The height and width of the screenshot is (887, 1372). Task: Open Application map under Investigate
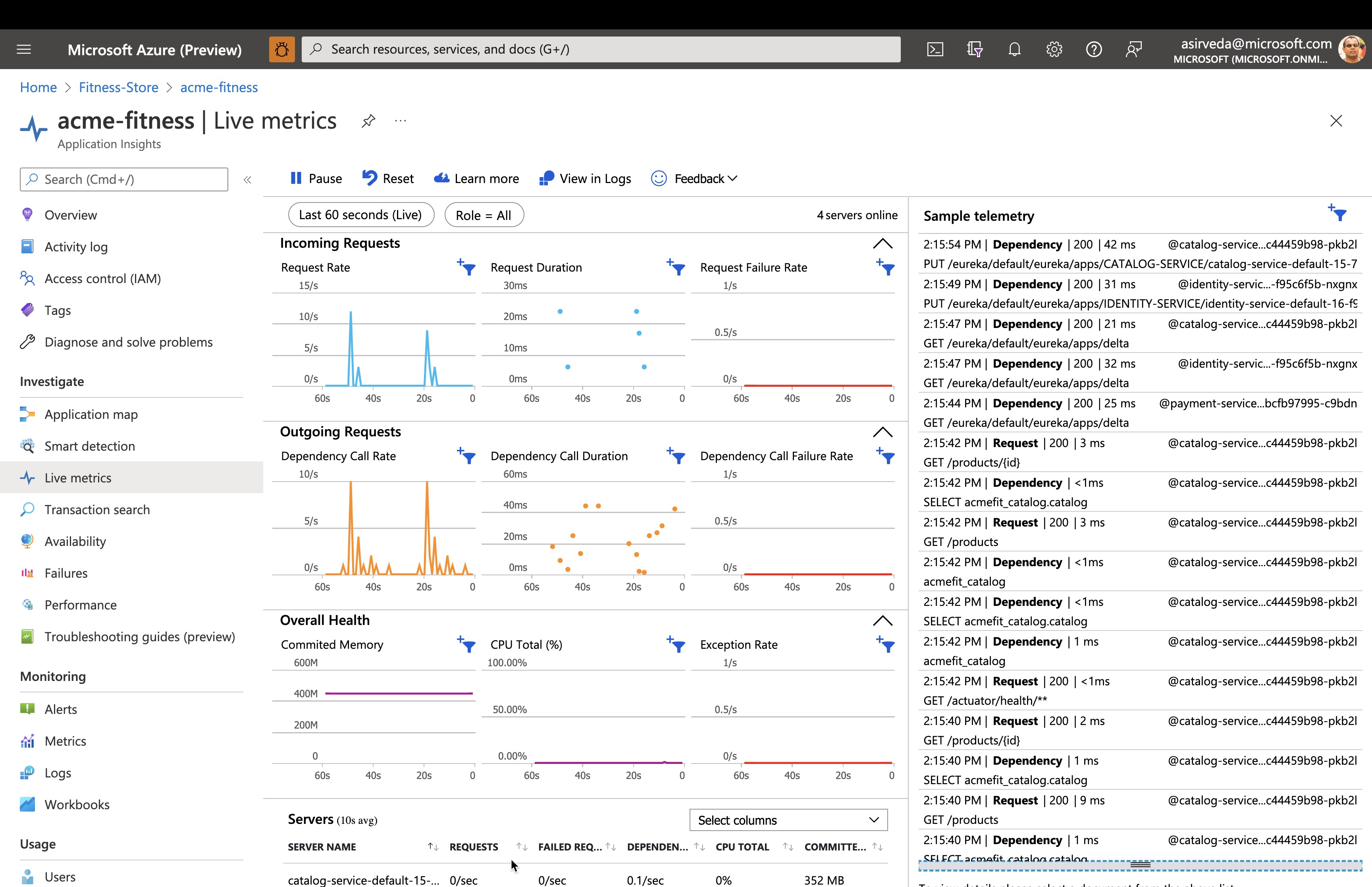[x=91, y=414]
